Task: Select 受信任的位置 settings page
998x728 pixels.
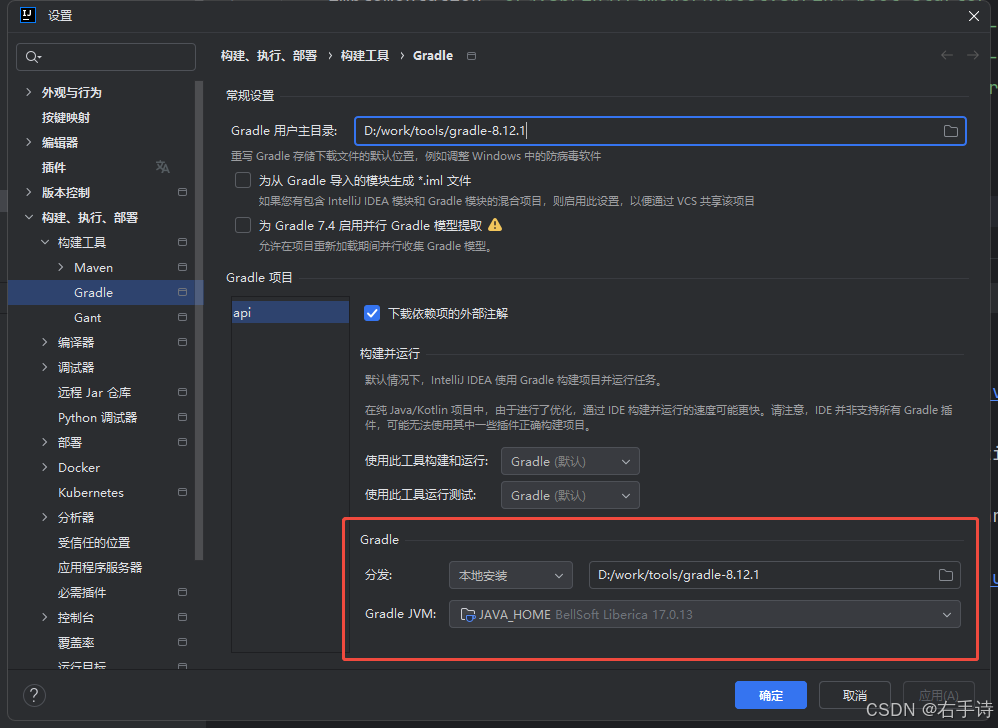Action: click(x=94, y=543)
